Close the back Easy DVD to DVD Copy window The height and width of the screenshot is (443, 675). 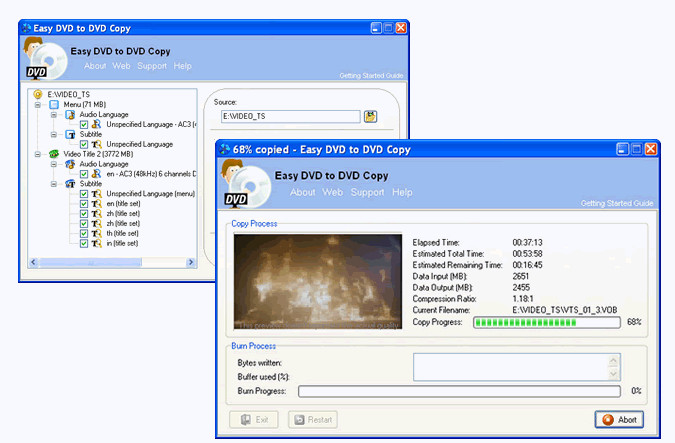[x=401, y=28]
